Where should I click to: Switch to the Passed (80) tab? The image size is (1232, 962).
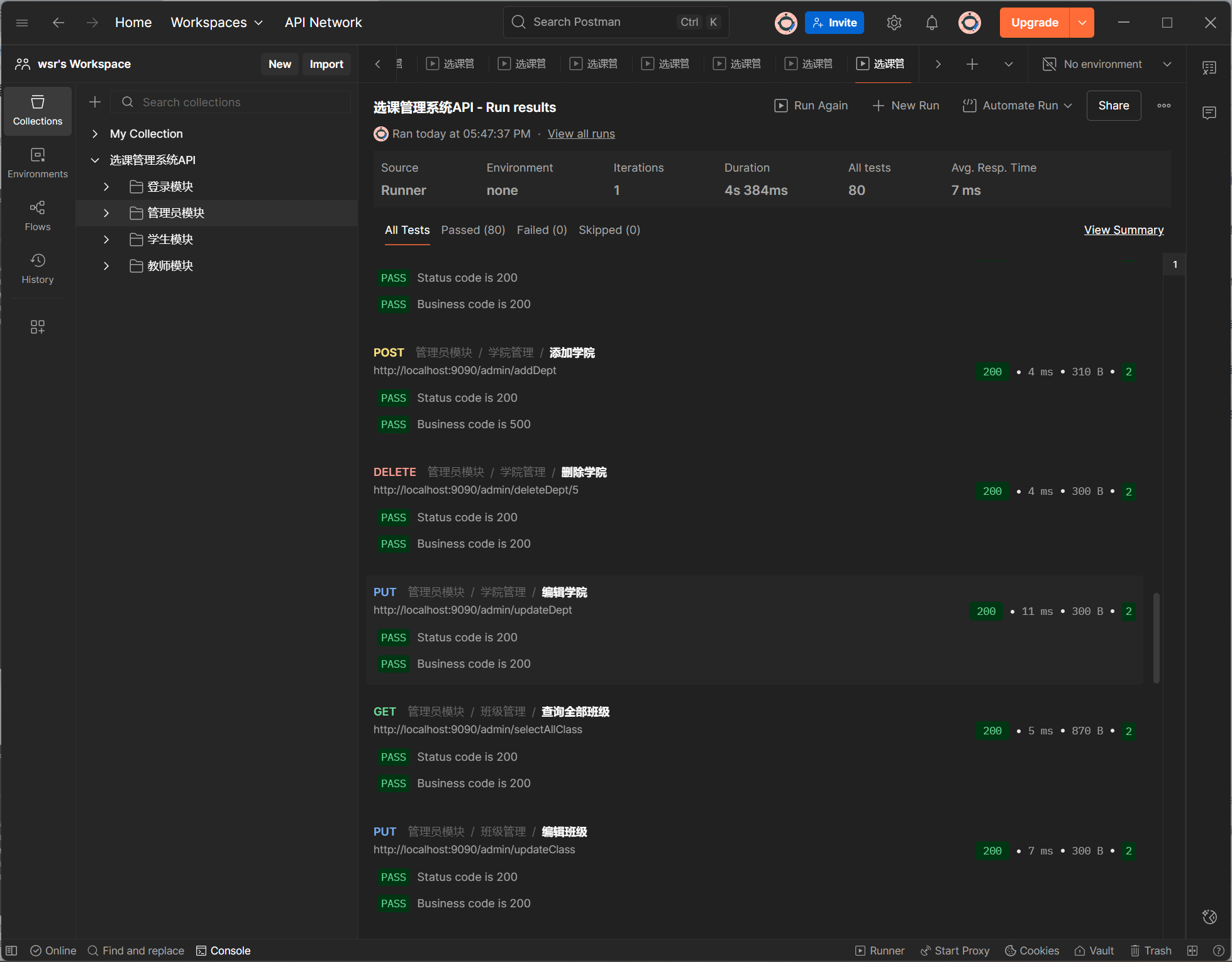473,230
